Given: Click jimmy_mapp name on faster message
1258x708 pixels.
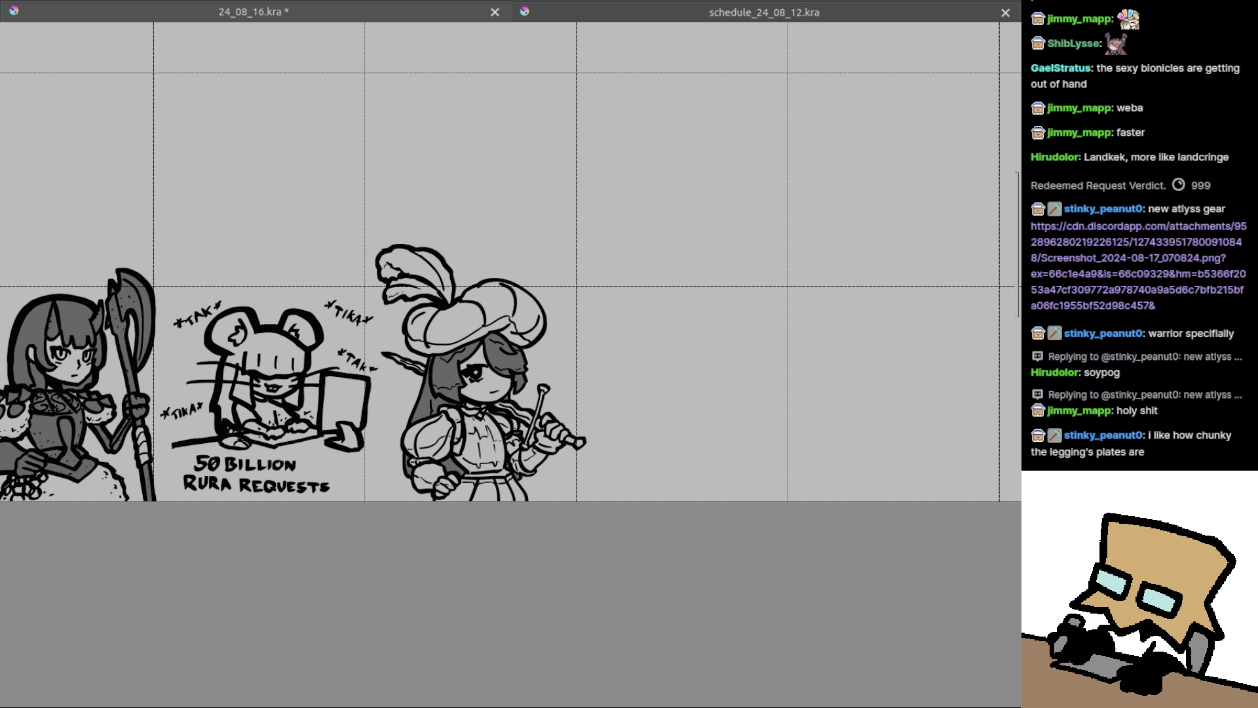Looking at the screenshot, I should (1079, 132).
